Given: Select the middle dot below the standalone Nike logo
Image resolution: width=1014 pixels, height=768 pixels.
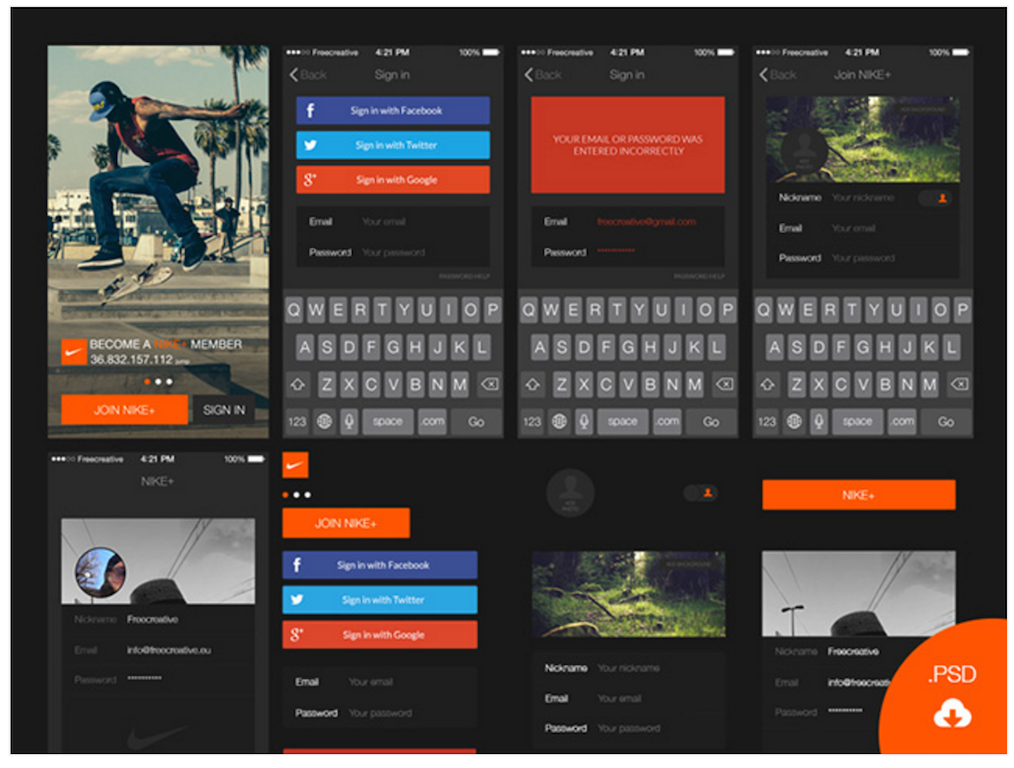Looking at the screenshot, I should [297, 495].
